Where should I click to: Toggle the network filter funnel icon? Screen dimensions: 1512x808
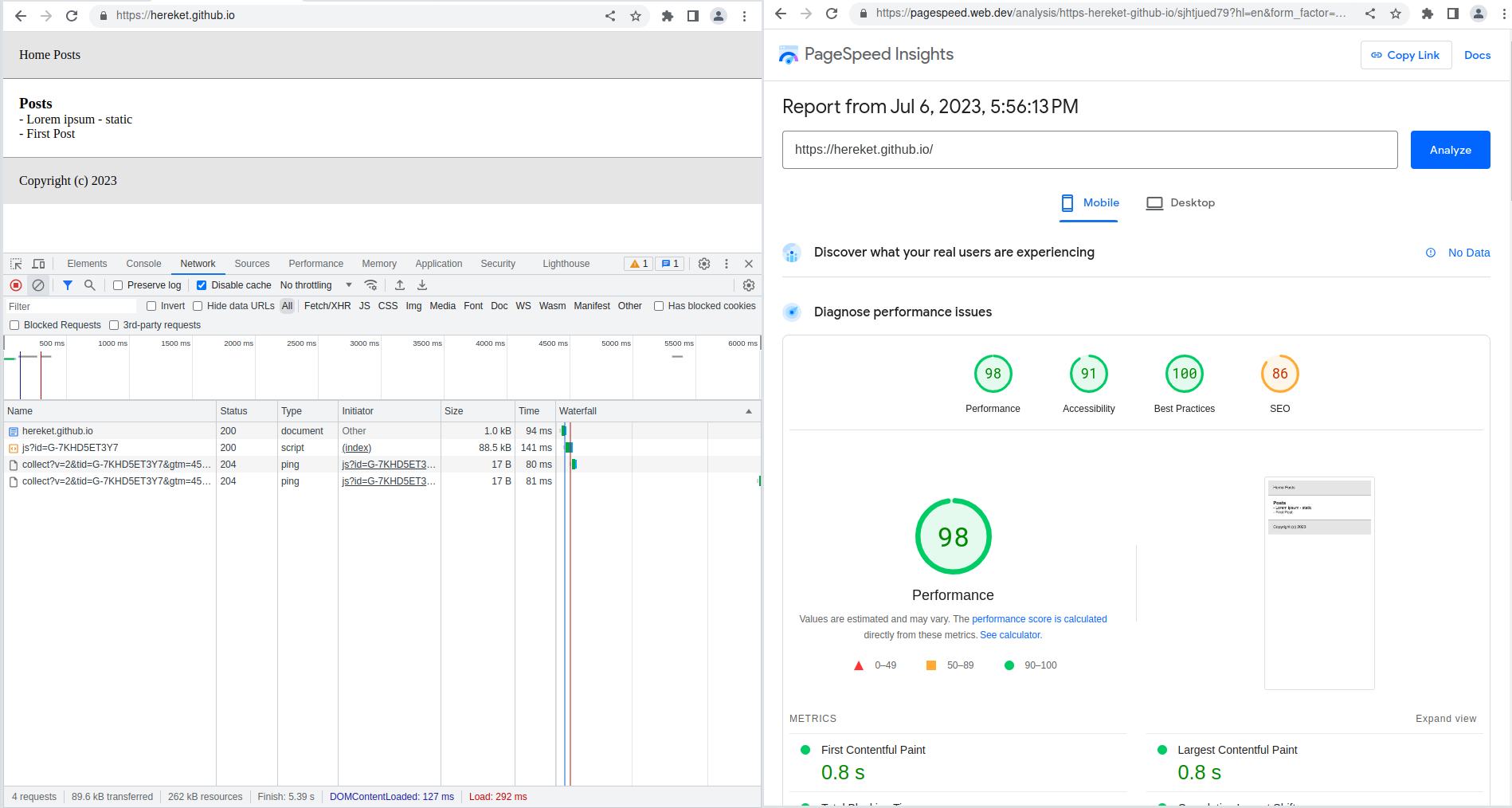click(68, 285)
